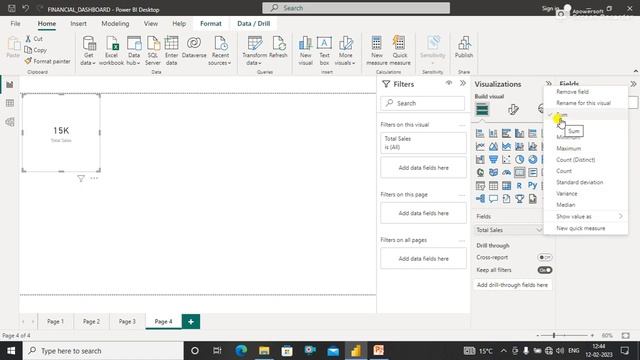Image resolution: width=640 pixels, height=360 pixels.
Task: Select the area chart visual
Action: pyautogui.click(x=493, y=147)
